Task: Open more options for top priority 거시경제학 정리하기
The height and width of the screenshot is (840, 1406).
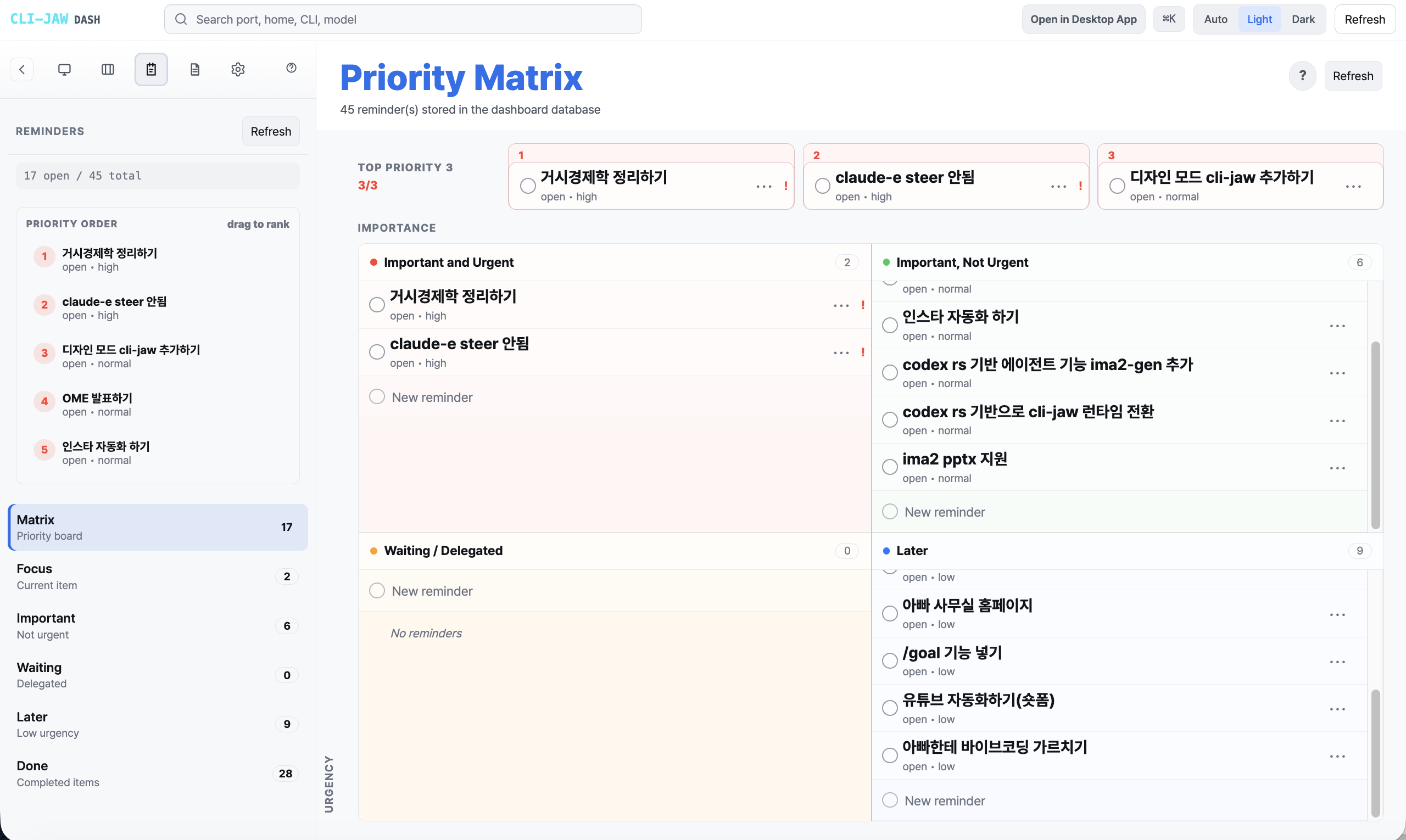Action: coord(764,186)
